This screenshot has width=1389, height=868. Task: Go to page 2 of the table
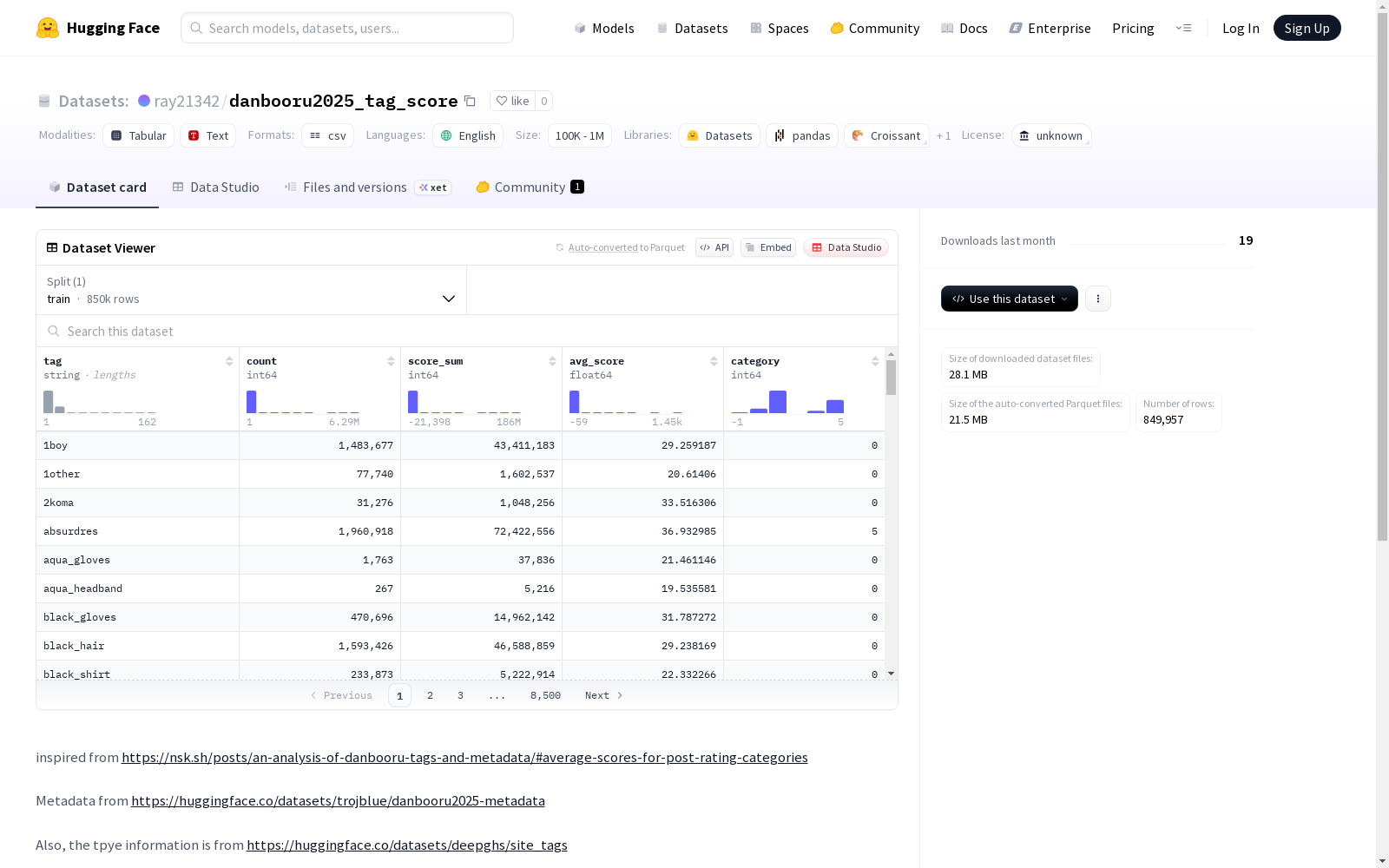[430, 695]
